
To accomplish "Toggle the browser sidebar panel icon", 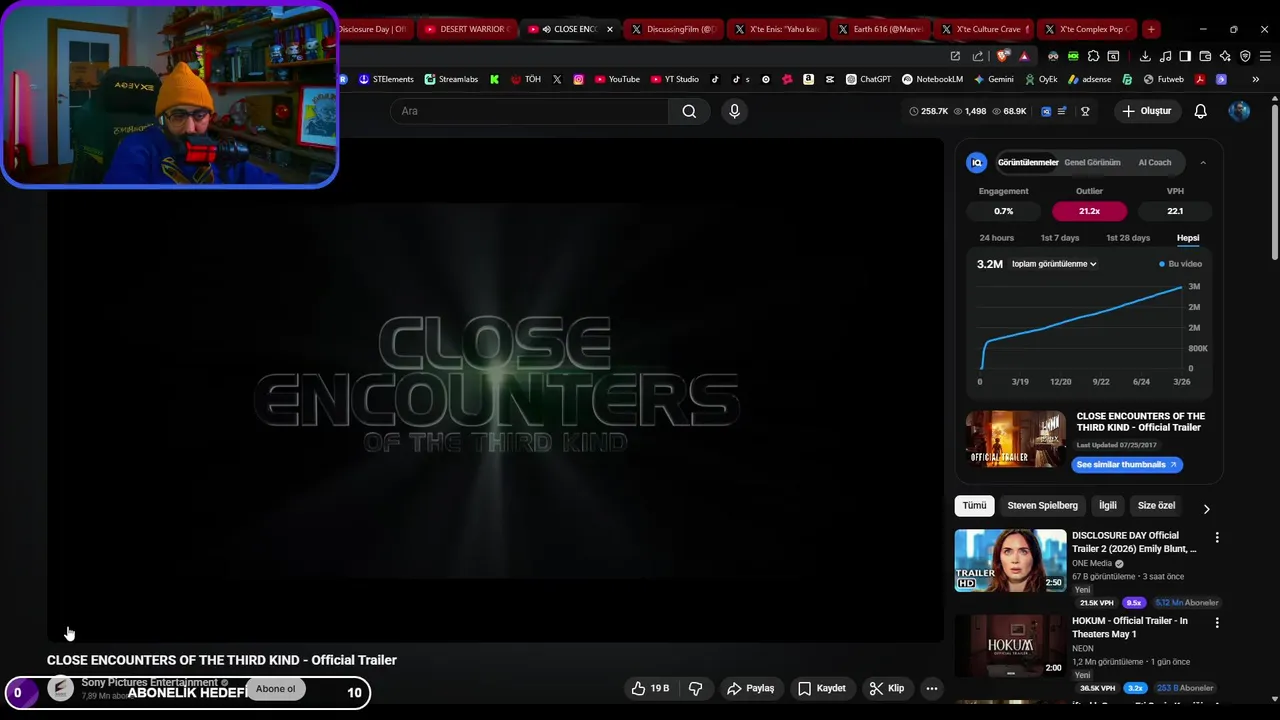I will [1185, 56].
